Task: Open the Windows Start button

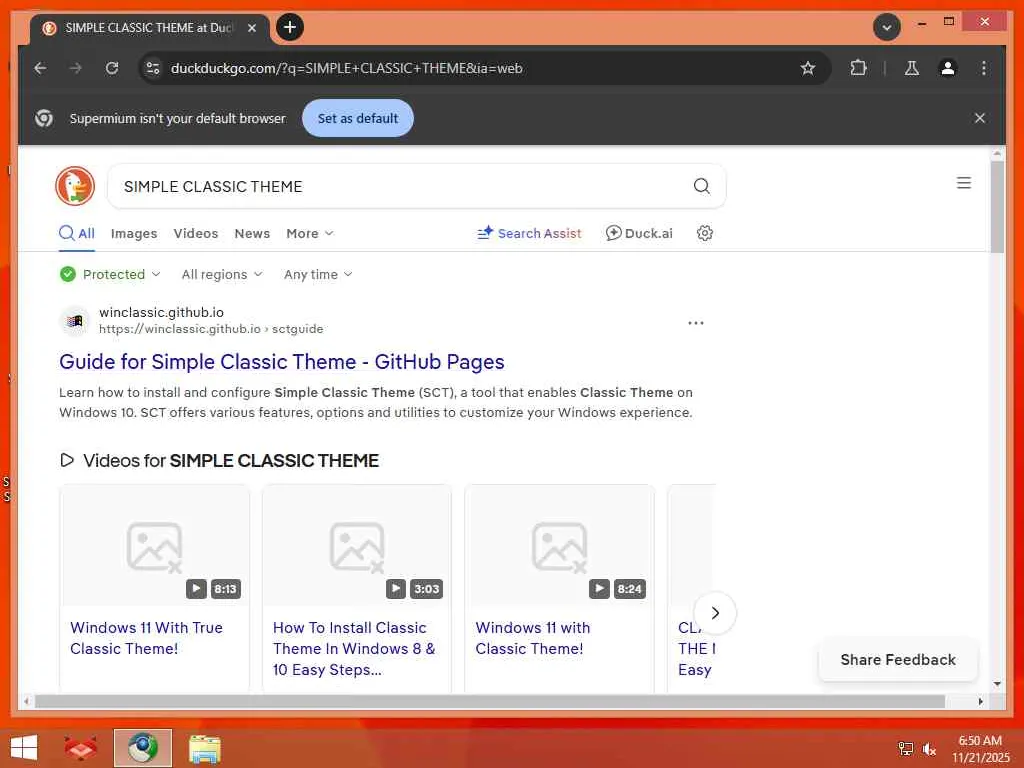Action: [x=24, y=748]
